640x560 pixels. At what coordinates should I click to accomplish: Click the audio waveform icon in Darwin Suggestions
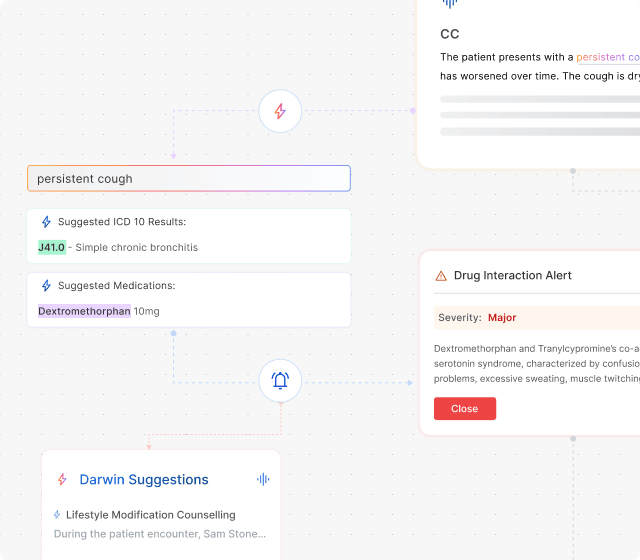tap(263, 479)
